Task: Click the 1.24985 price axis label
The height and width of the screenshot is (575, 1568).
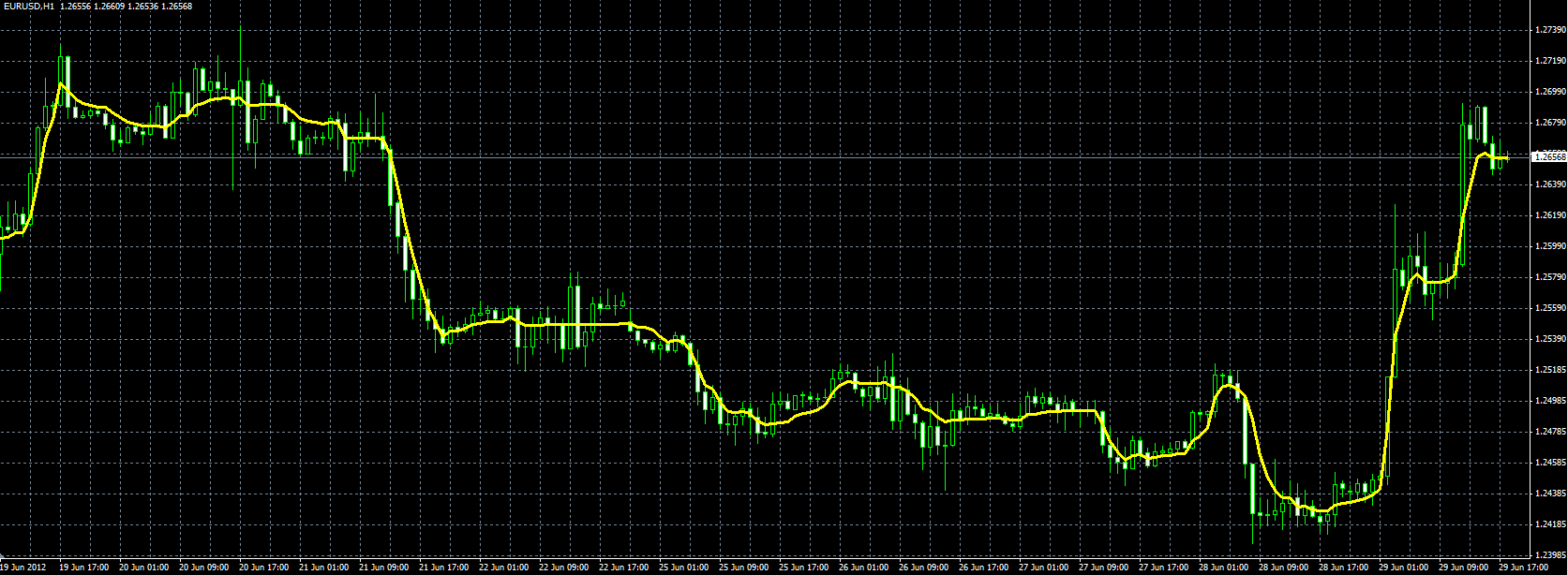Action: (x=1551, y=401)
